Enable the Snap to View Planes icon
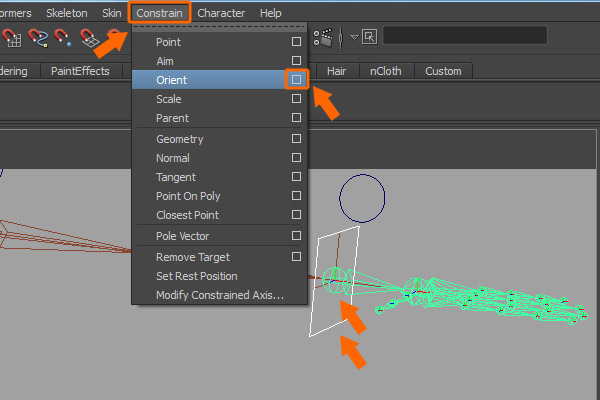 pyautogui.click(x=90, y=38)
